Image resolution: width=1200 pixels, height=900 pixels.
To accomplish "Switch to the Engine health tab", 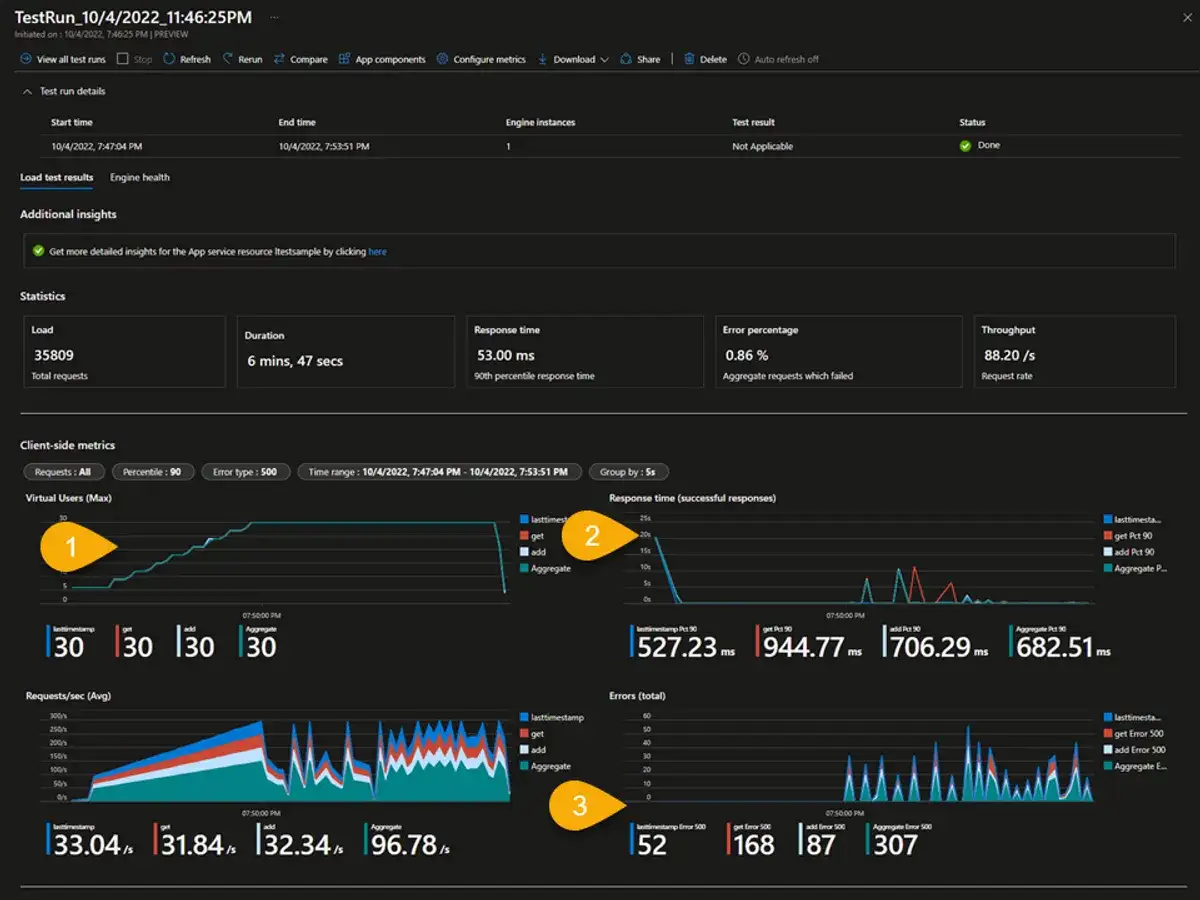I will click(x=139, y=177).
